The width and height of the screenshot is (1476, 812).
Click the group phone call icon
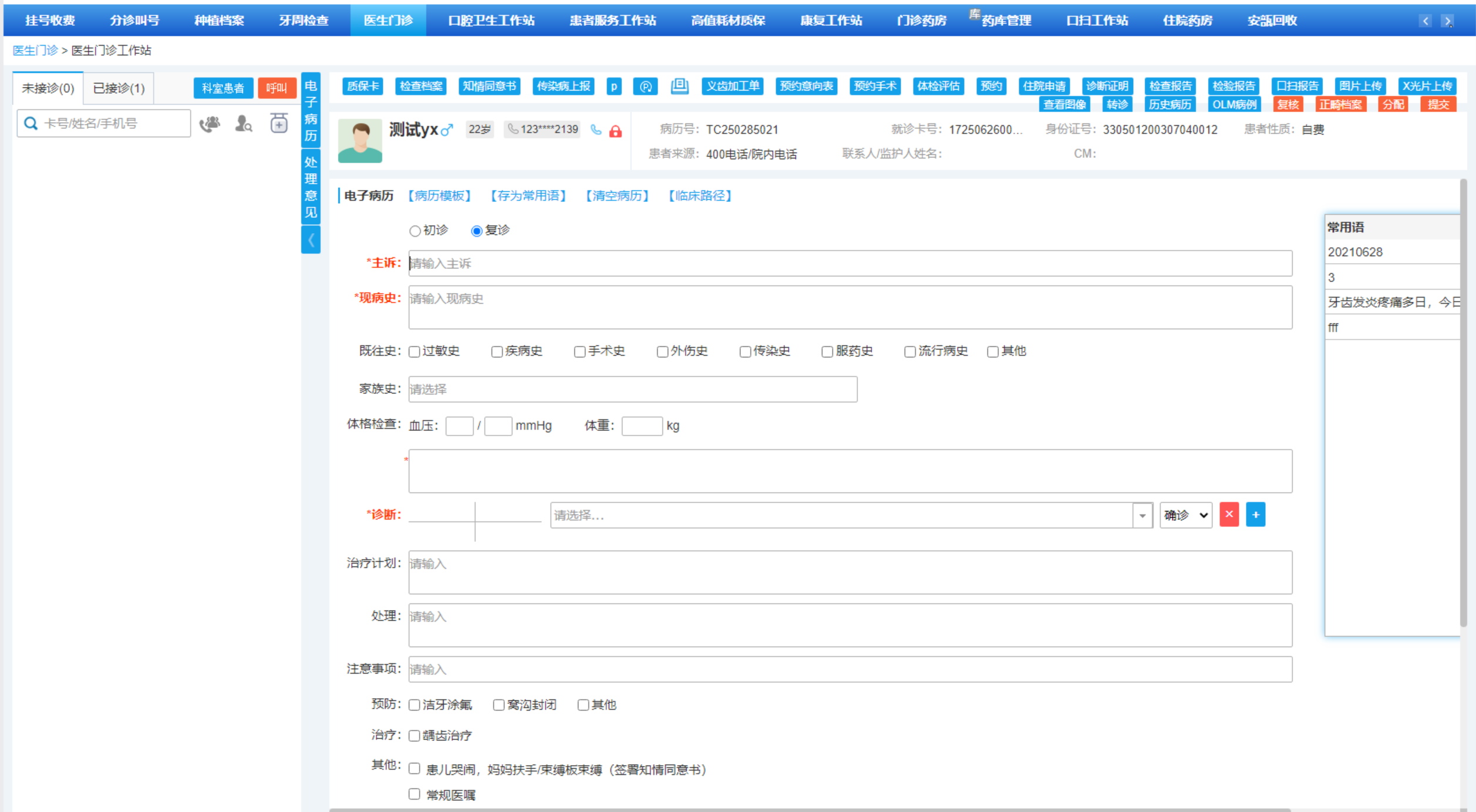(210, 124)
